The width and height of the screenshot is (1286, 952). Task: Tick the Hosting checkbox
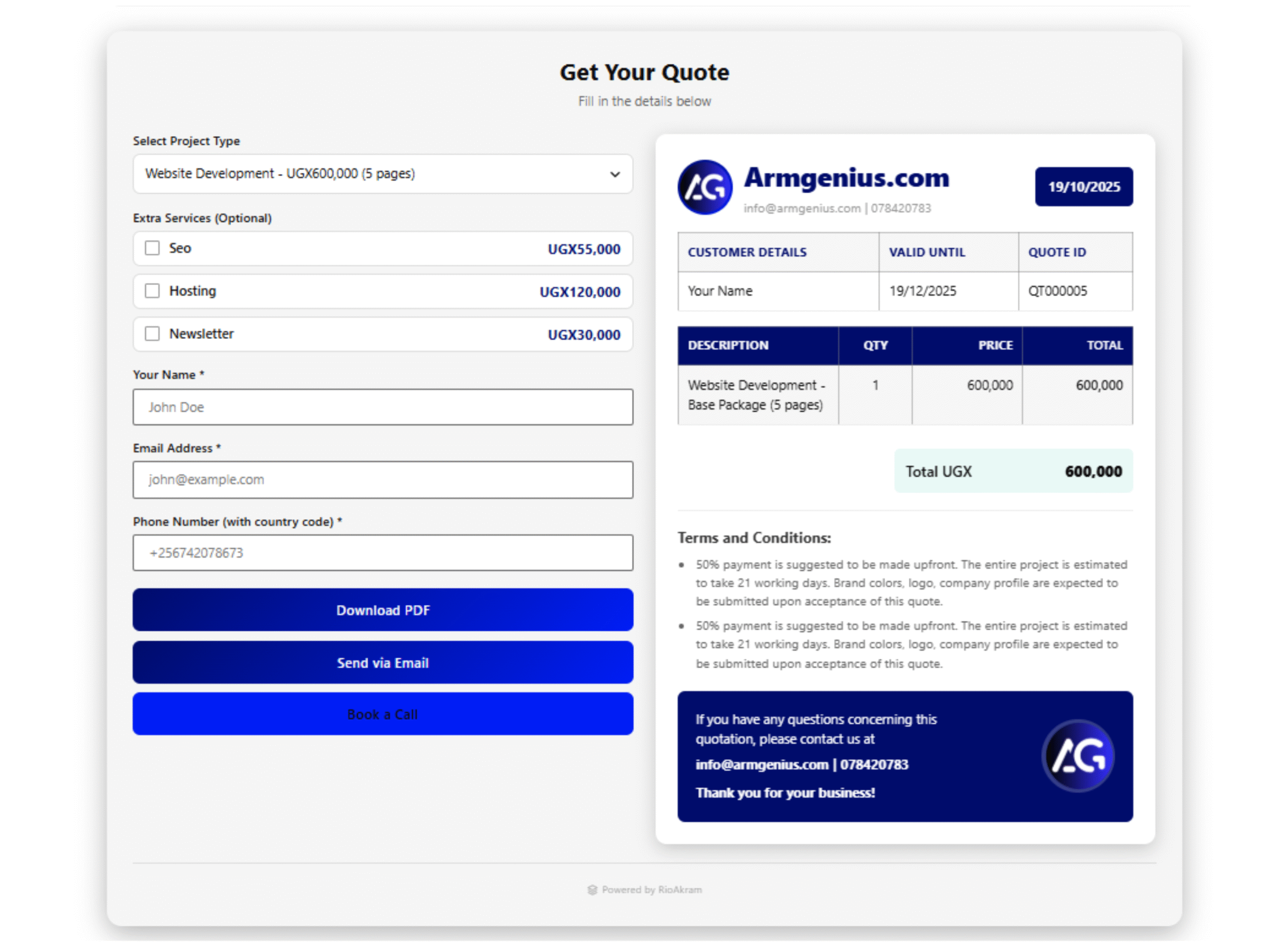click(152, 291)
